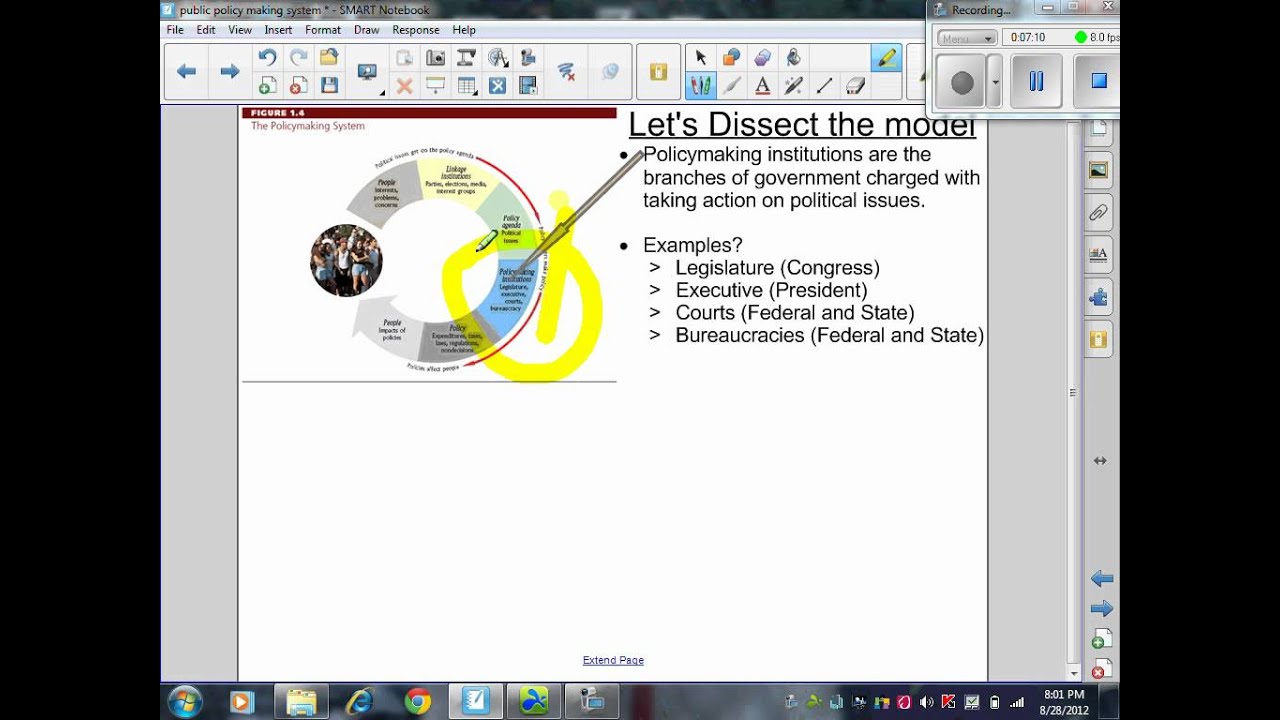
Task: Pick the Lines tool
Action: point(824,86)
